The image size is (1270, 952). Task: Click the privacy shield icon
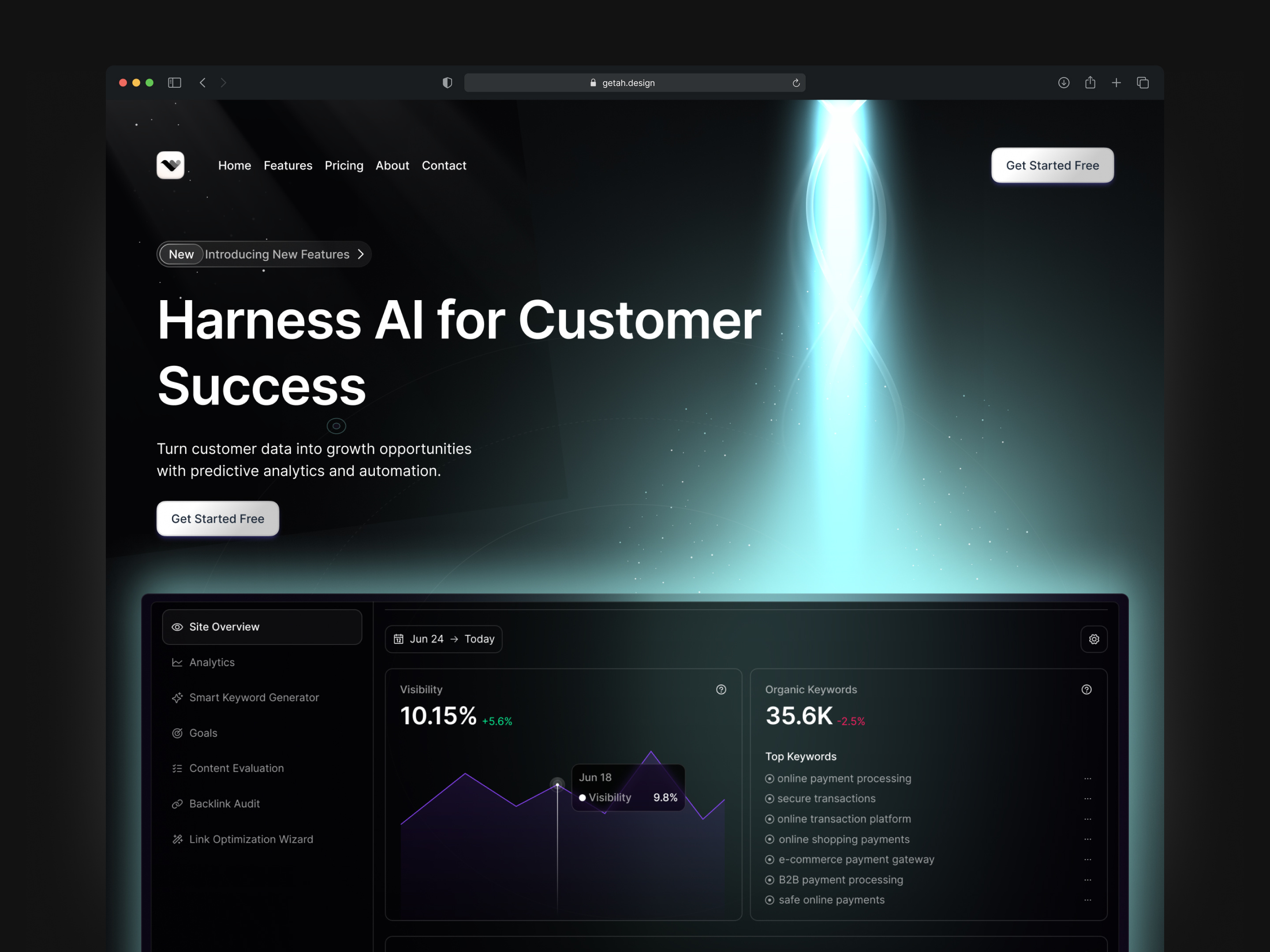pyautogui.click(x=447, y=82)
